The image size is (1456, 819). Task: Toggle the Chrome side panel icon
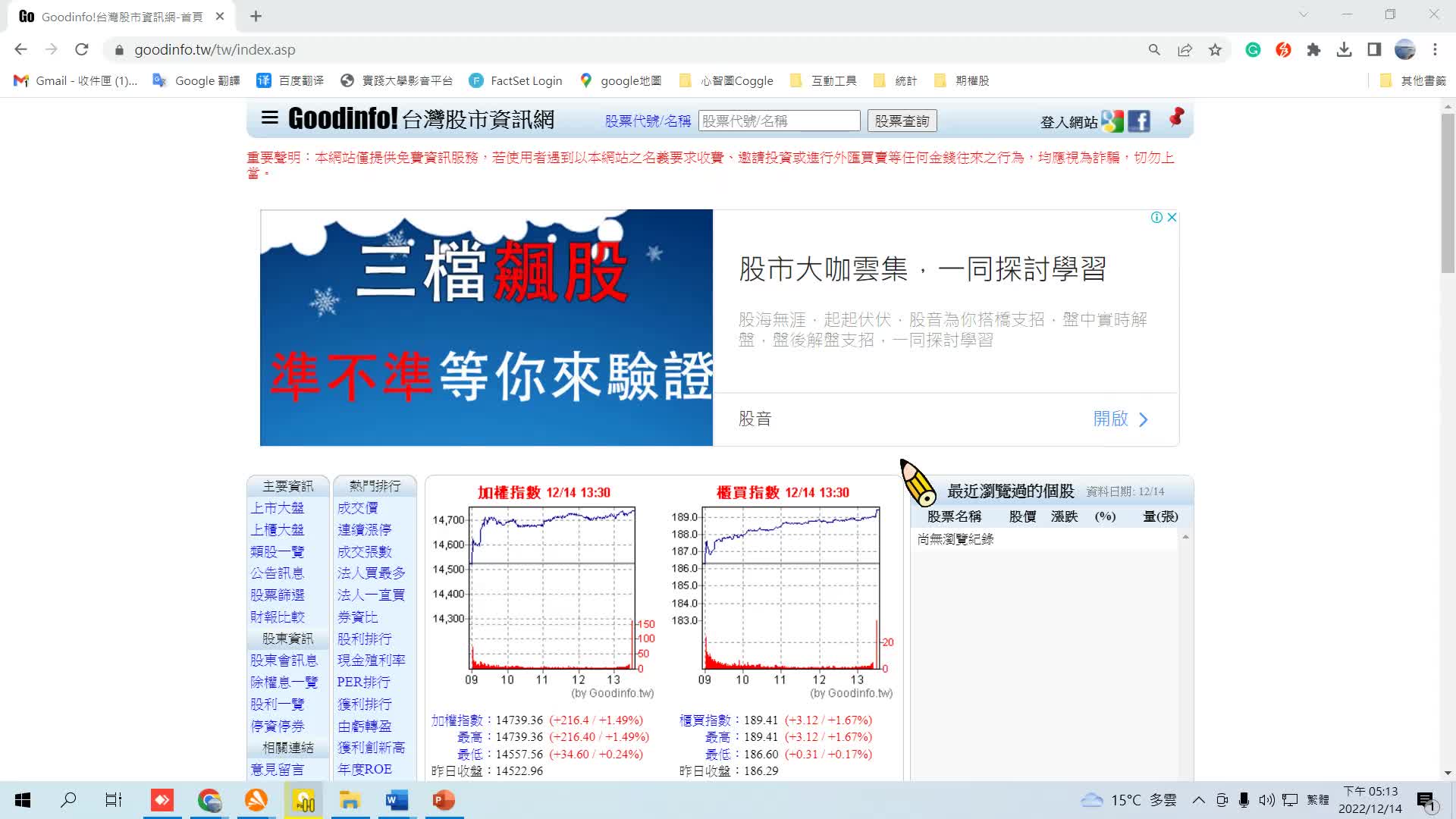[1374, 49]
